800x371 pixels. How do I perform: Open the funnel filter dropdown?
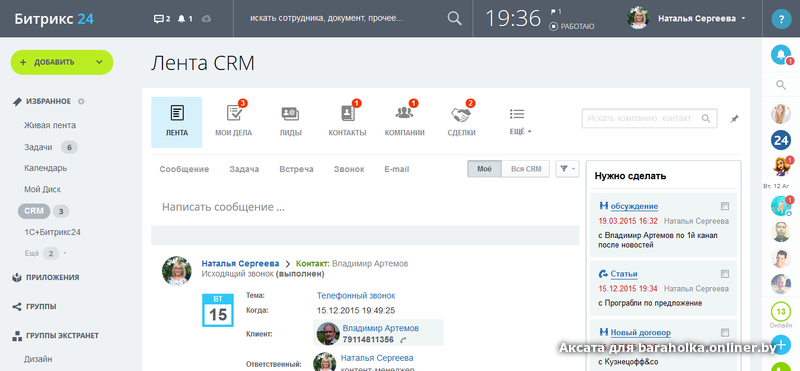[567, 169]
